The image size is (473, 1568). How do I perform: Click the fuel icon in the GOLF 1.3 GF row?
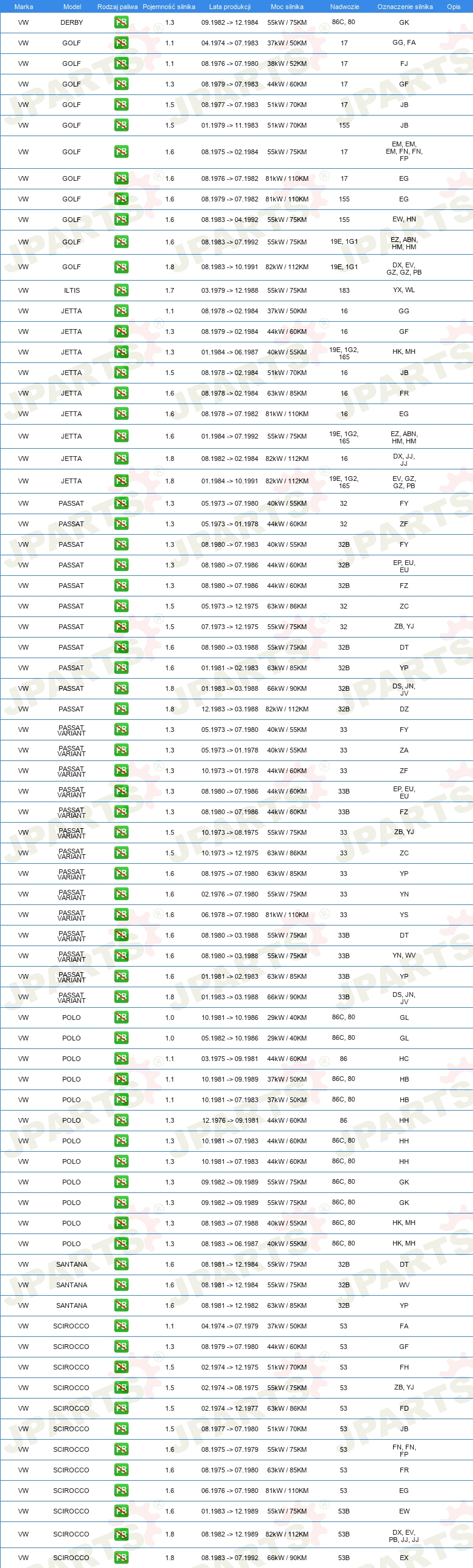coord(121,84)
